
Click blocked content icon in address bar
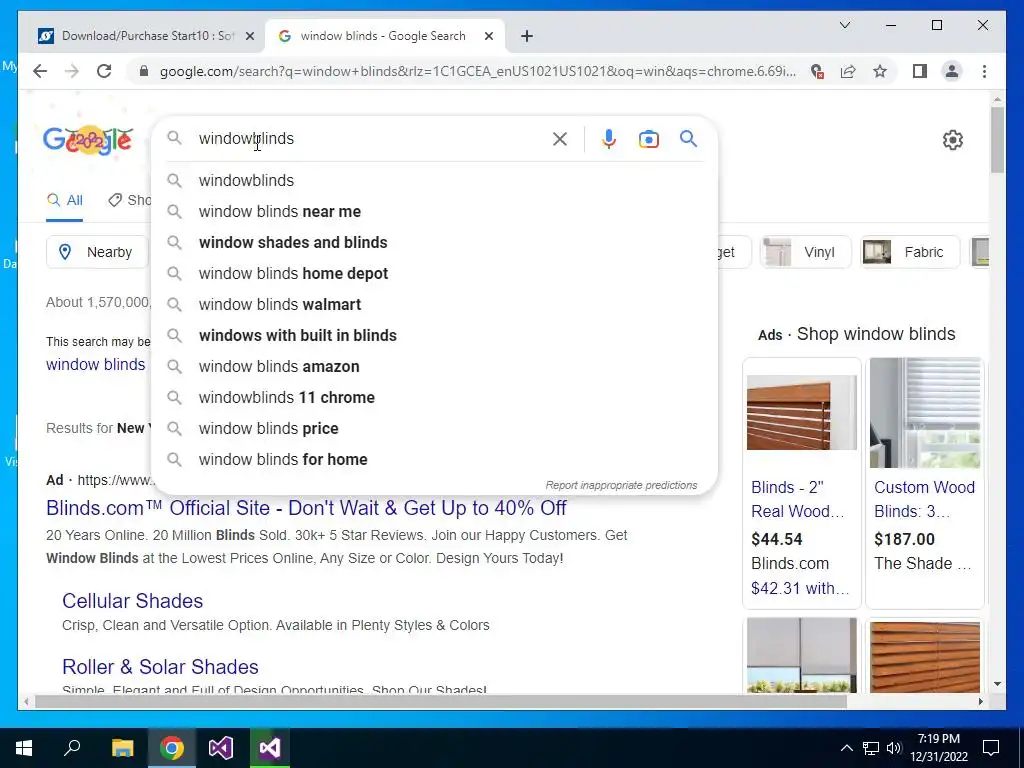tap(816, 71)
